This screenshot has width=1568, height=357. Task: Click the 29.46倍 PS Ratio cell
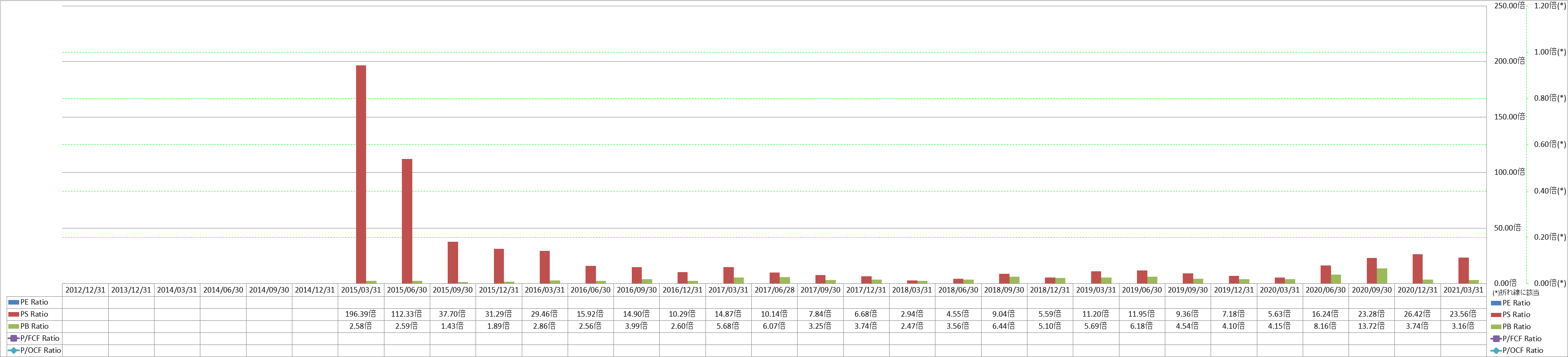coord(545,315)
